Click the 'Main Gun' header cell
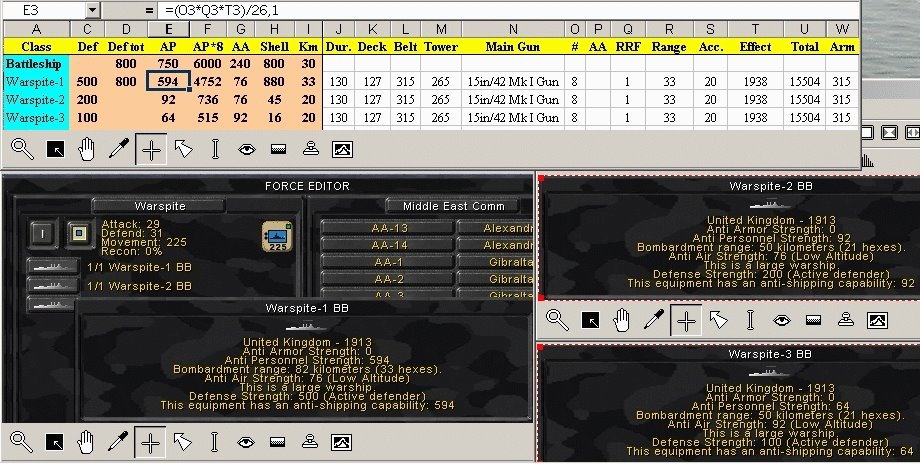 click(x=513, y=46)
